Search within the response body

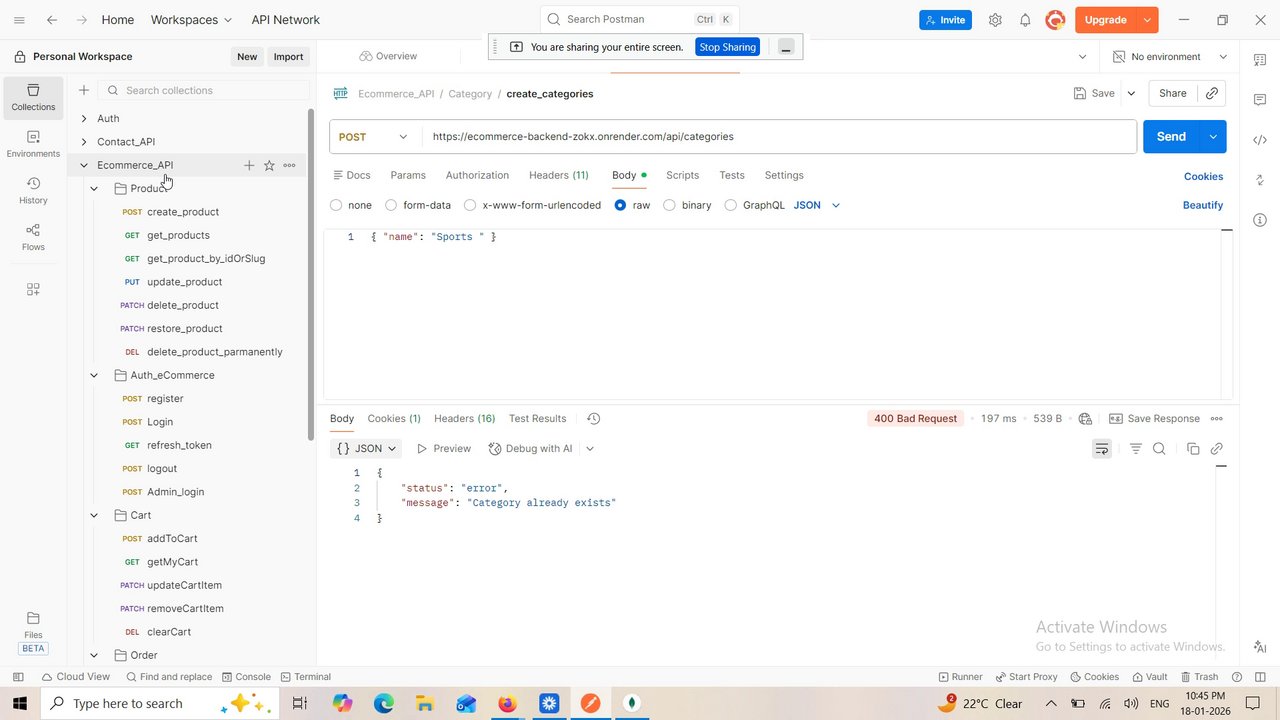[x=1159, y=449]
